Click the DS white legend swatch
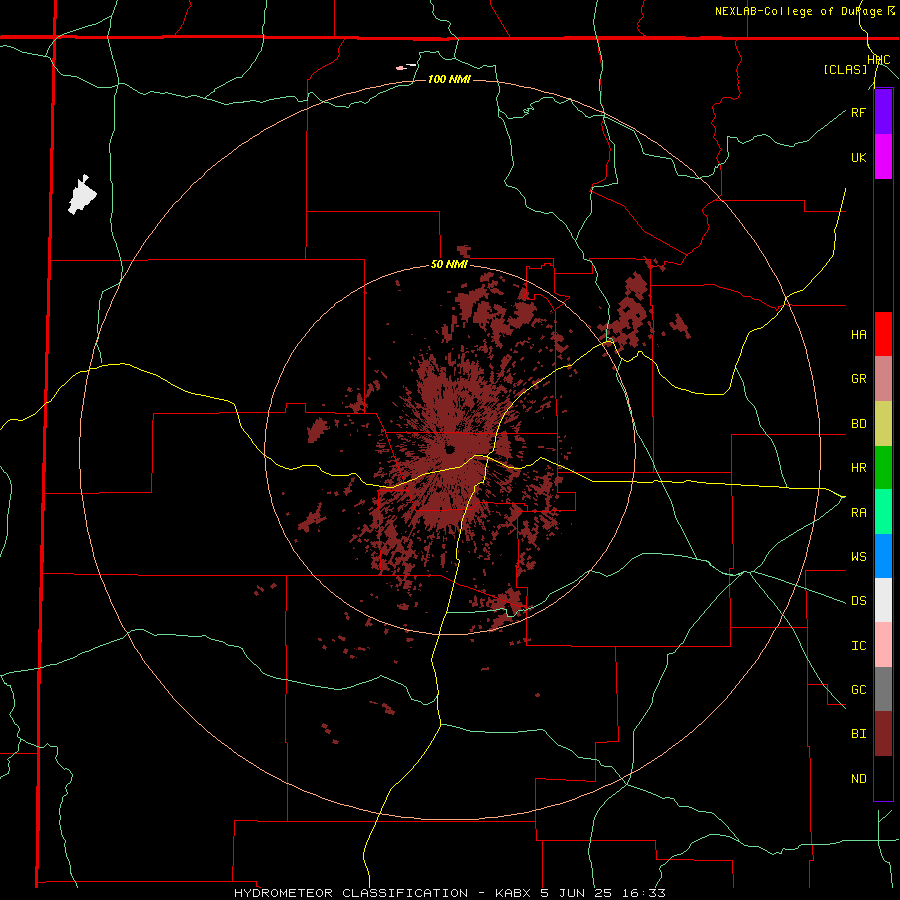Viewport: 900px width, 900px height. coord(883,600)
